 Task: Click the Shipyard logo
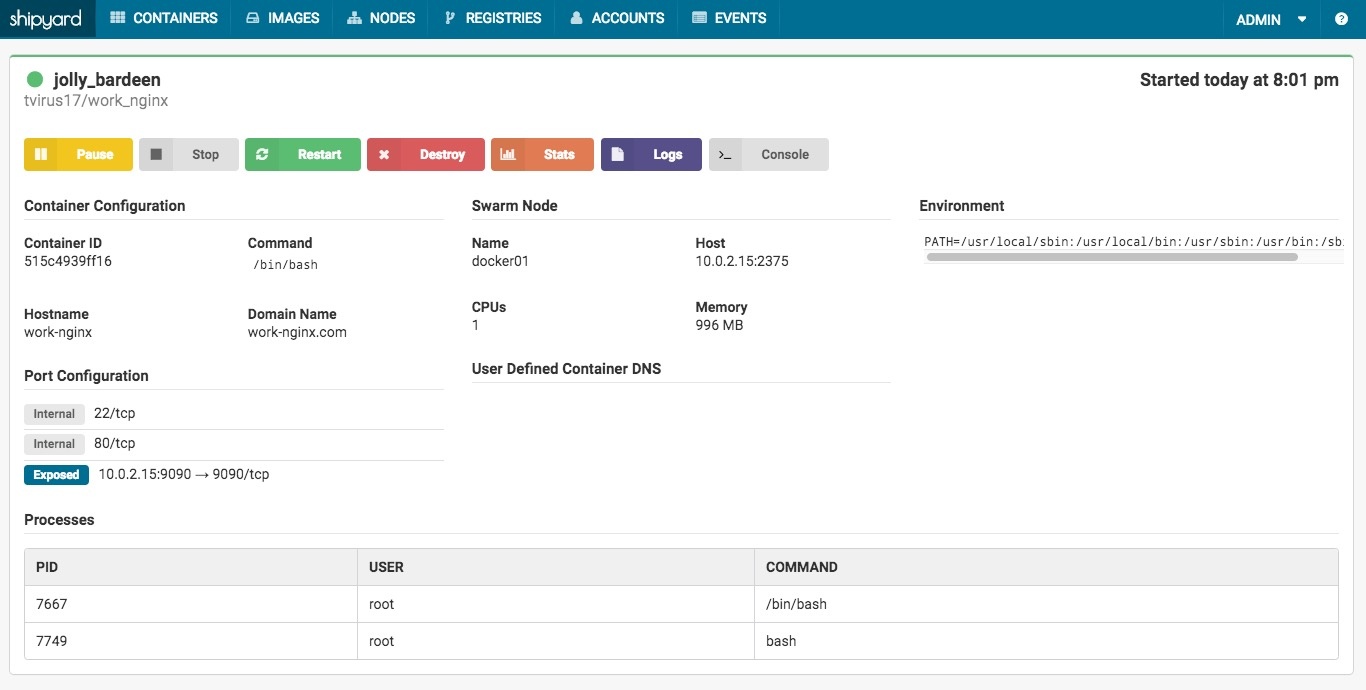[46, 18]
